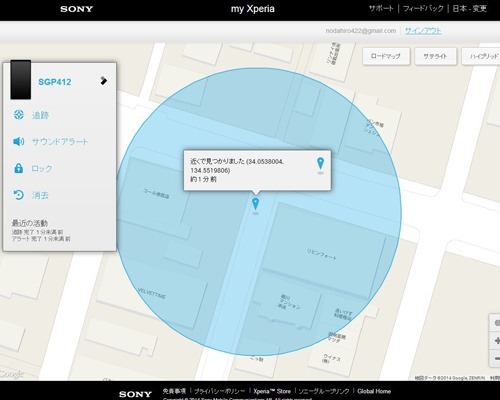Click the SGP412 device thumbnail image
The width and height of the screenshot is (500, 400).
(21, 80)
